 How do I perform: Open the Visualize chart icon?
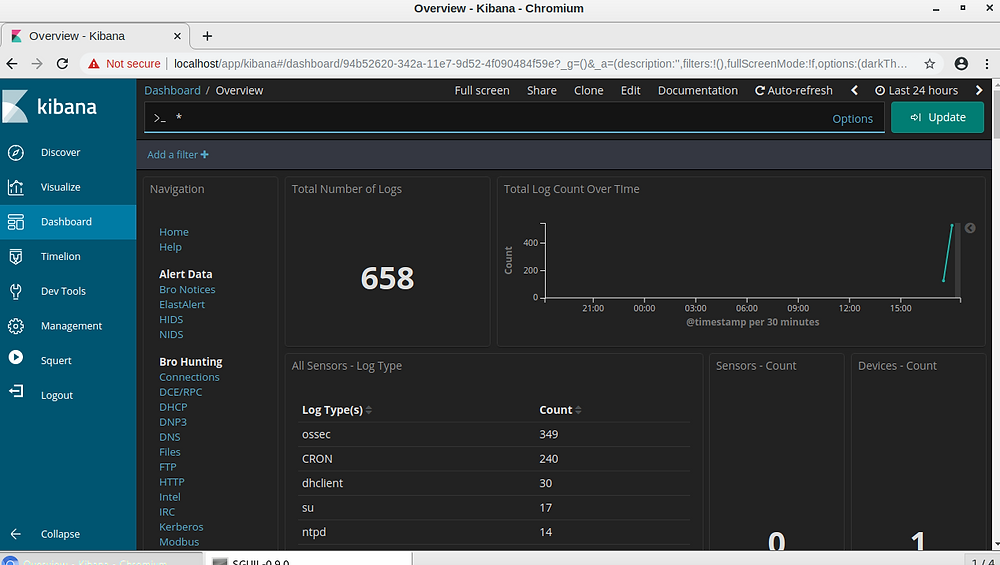coord(16,187)
